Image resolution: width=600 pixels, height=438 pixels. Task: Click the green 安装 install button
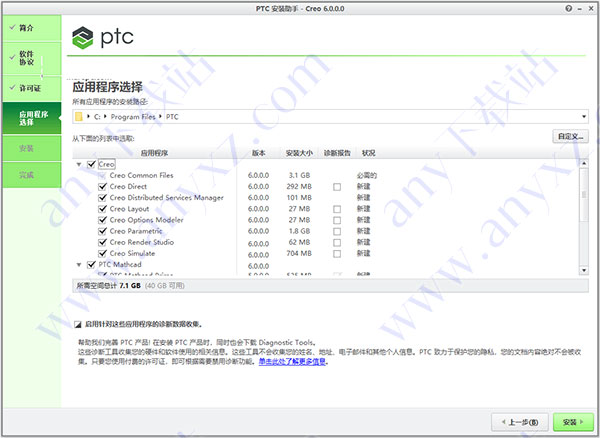573,422
